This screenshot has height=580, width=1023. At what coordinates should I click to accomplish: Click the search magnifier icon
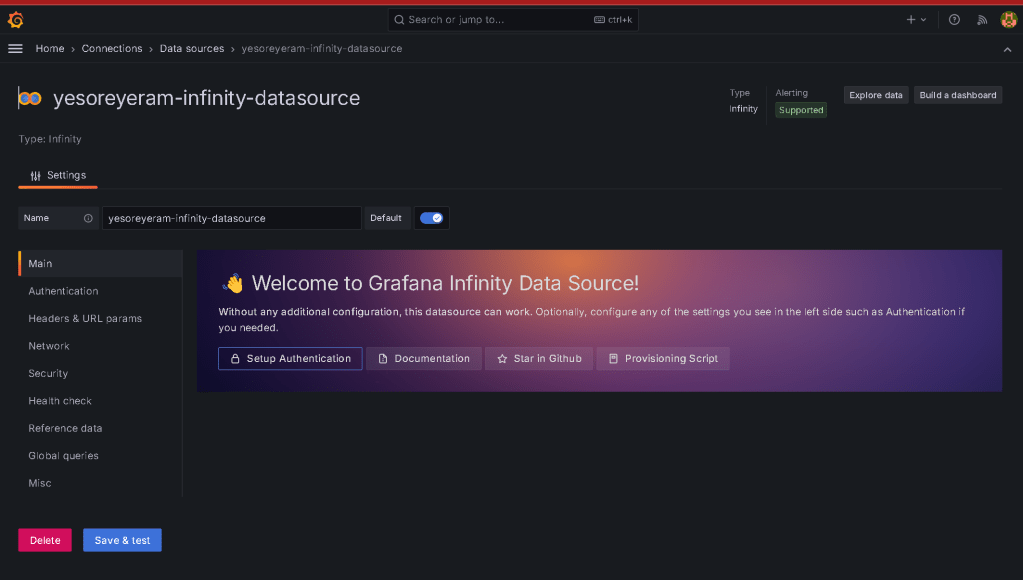pos(399,20)
